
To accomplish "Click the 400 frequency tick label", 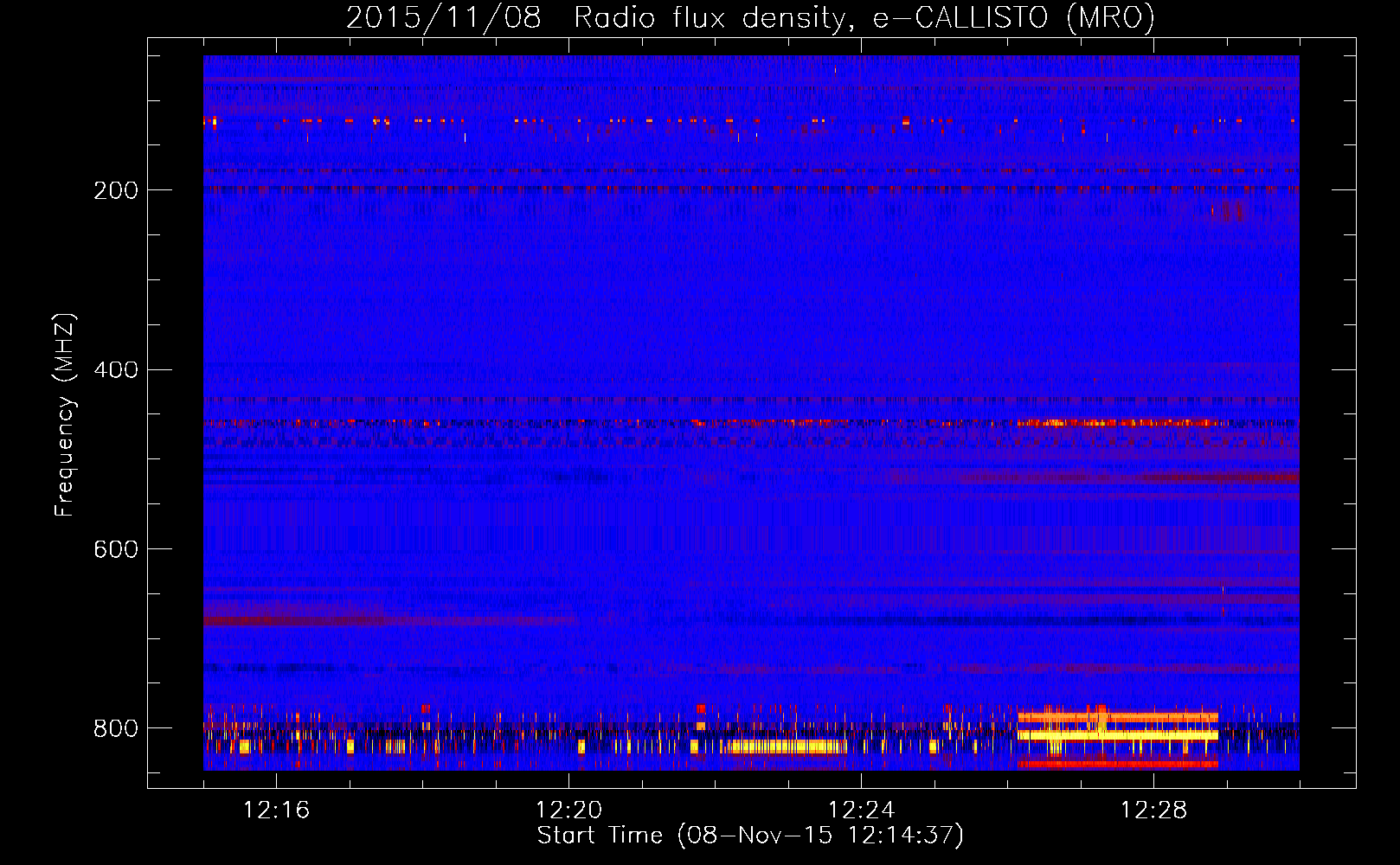I will [x=115, y=370].
